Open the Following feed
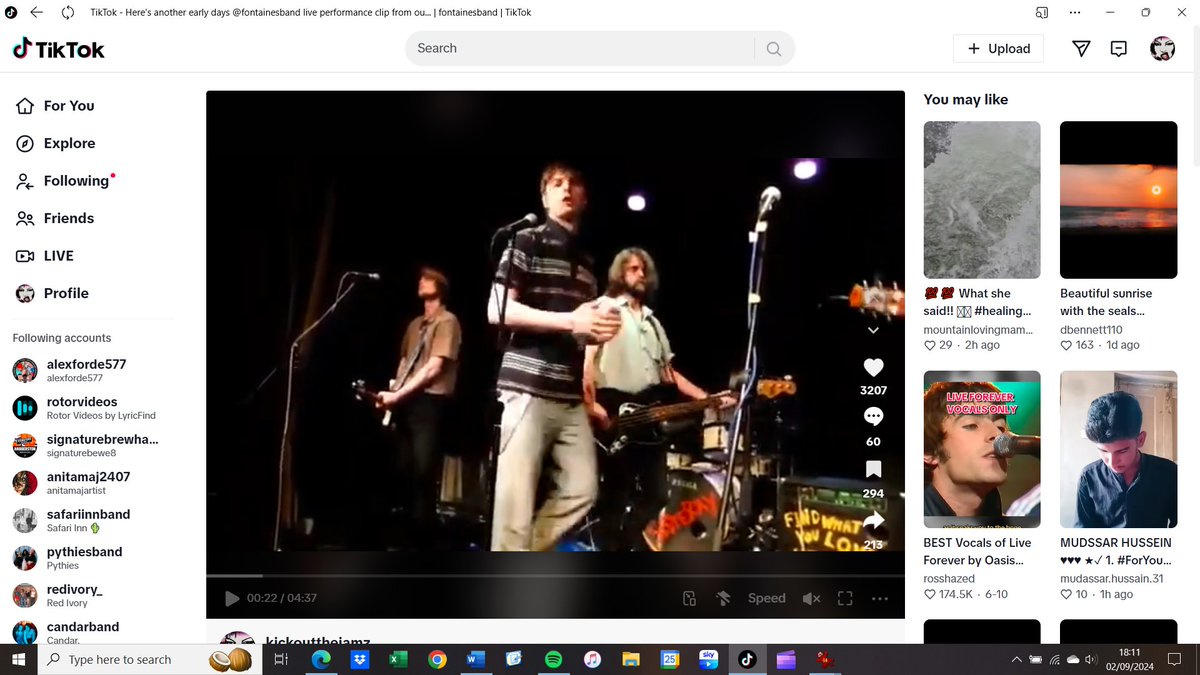This screenshot has height=675, width=1200. point(65,181)
